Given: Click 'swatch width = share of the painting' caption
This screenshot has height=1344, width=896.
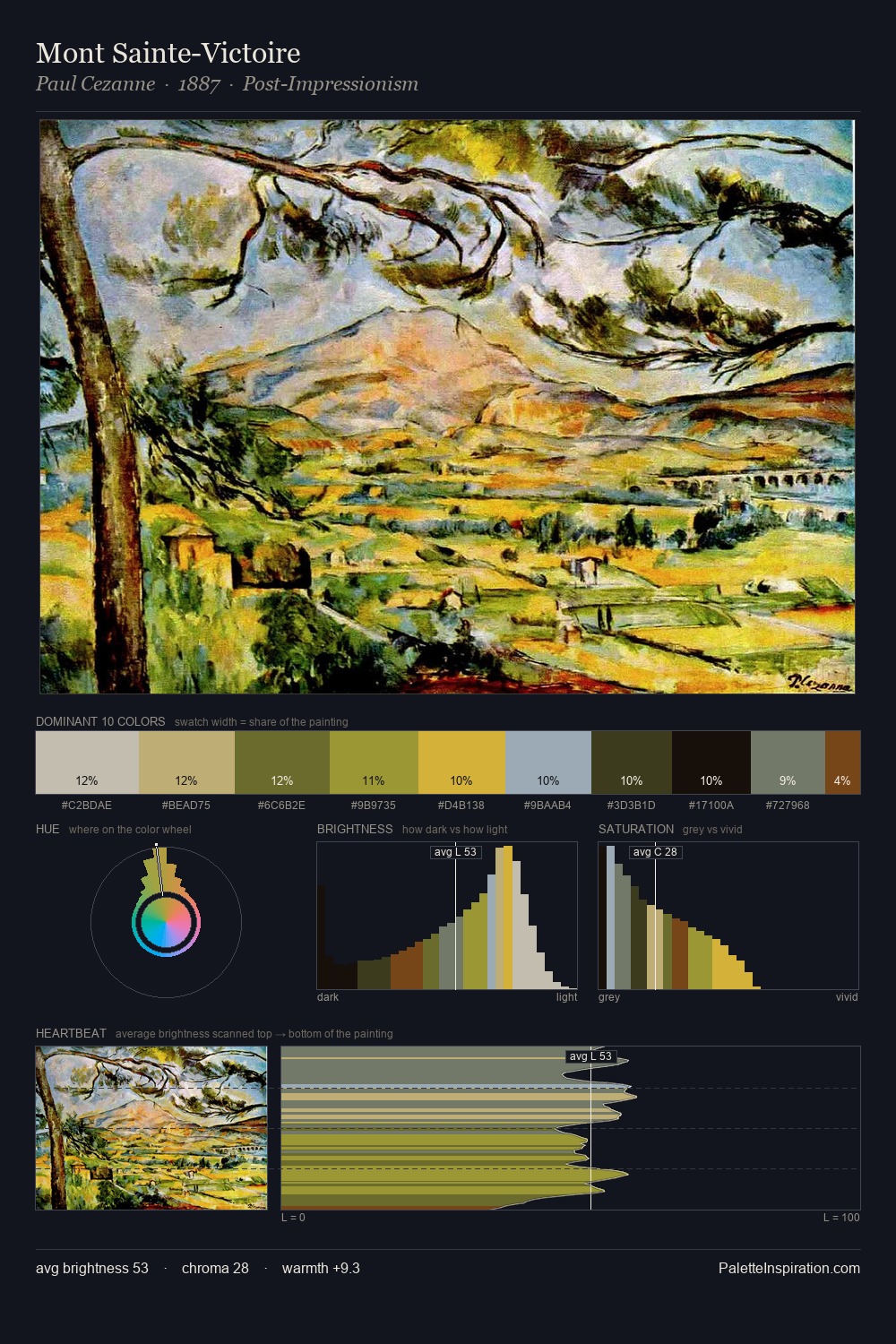Looking at the screenshot, I should coord(262,722).
